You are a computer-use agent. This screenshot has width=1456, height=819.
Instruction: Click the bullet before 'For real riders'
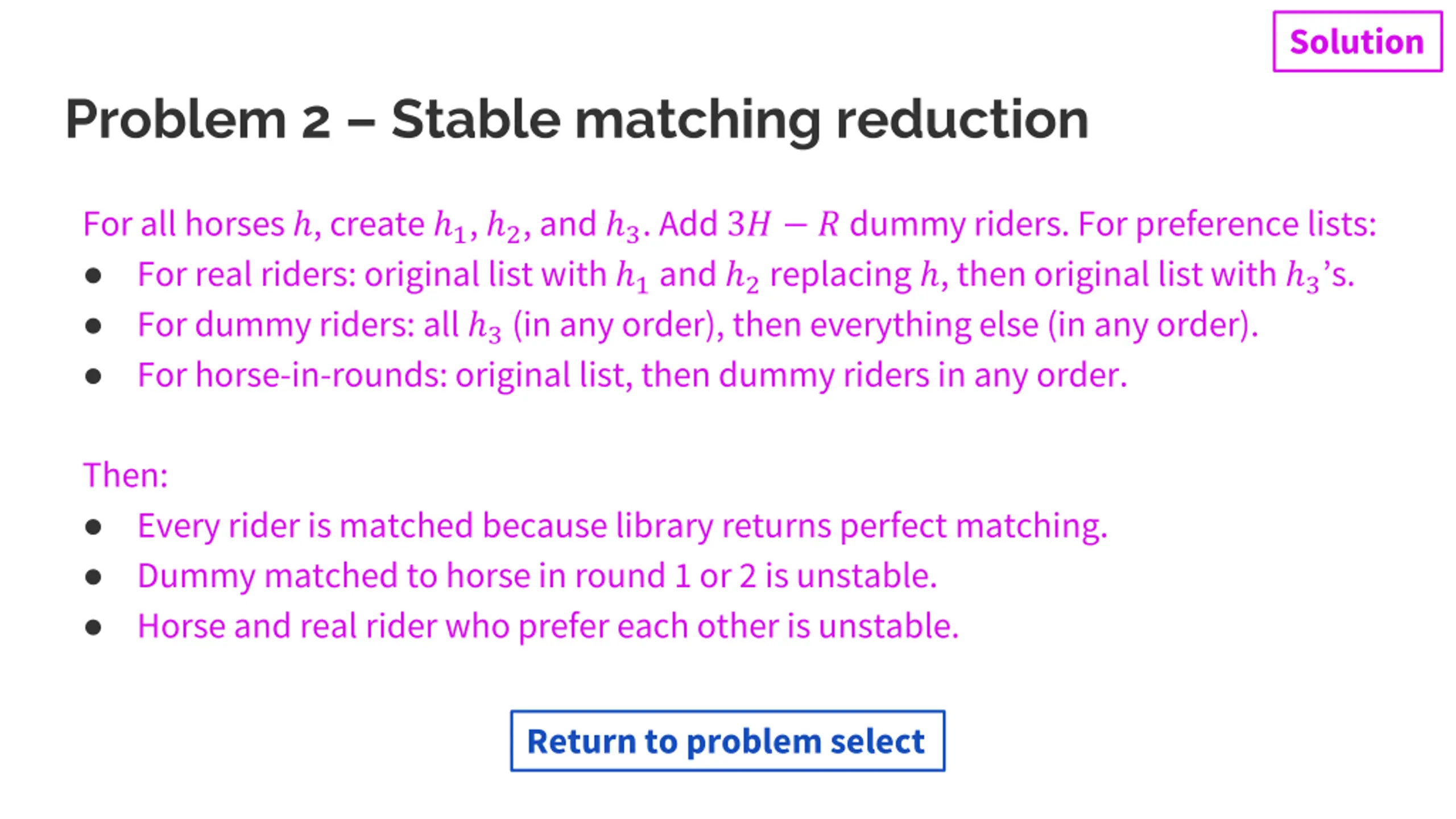tap(93, 276)
